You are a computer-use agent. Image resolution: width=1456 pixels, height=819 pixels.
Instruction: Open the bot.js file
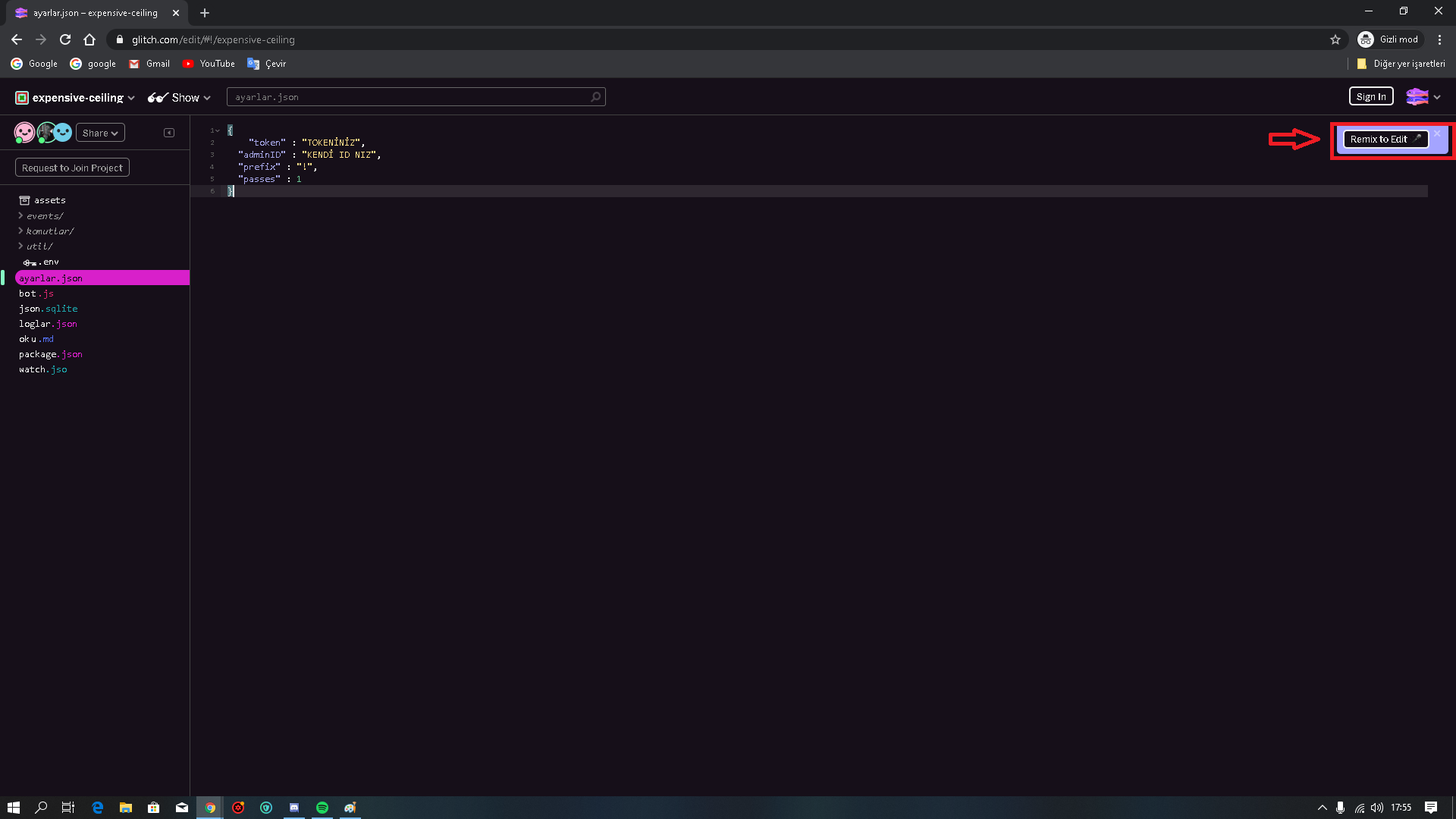pos(36,293)
